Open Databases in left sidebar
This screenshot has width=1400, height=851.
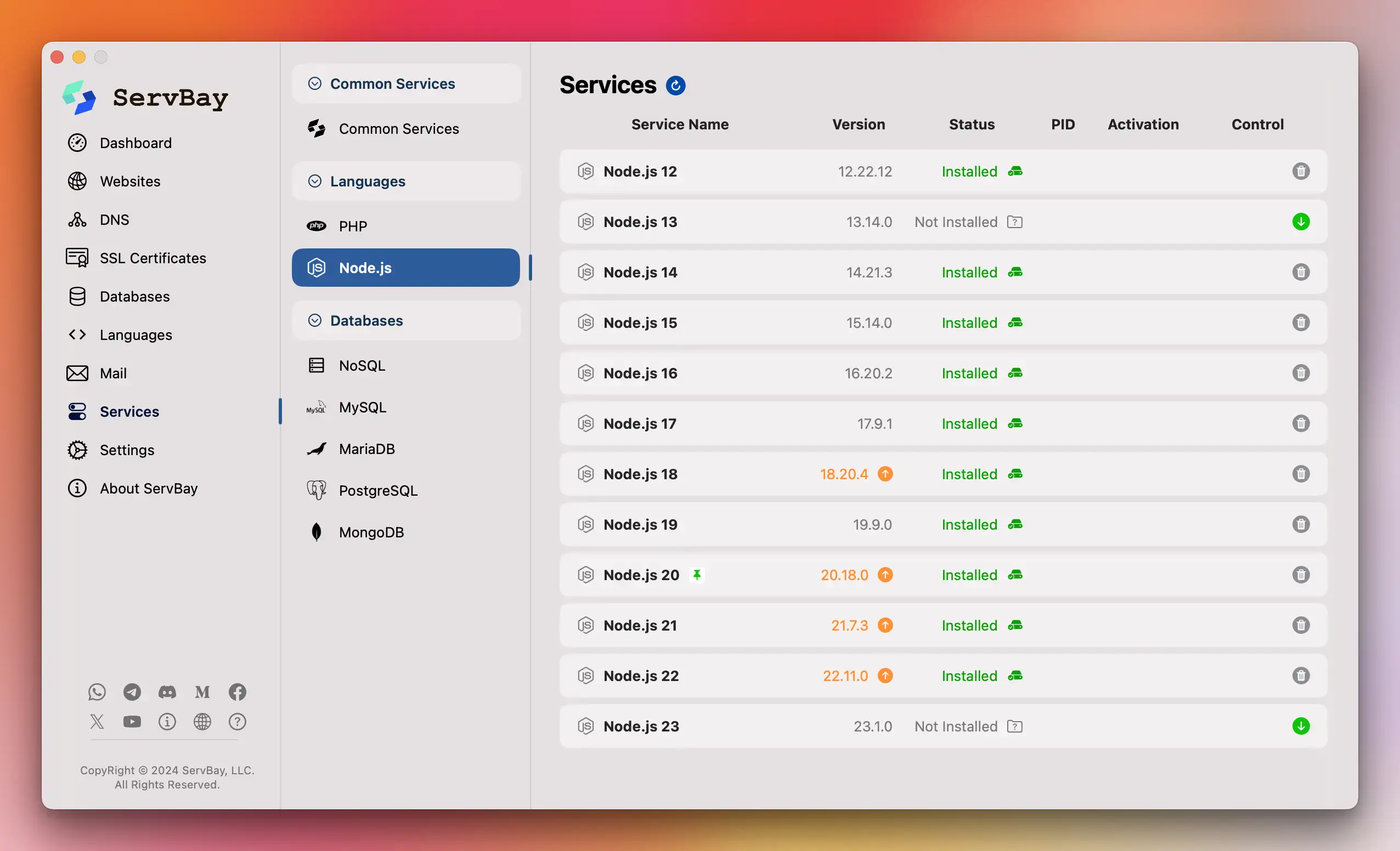(x=118, y=296)
